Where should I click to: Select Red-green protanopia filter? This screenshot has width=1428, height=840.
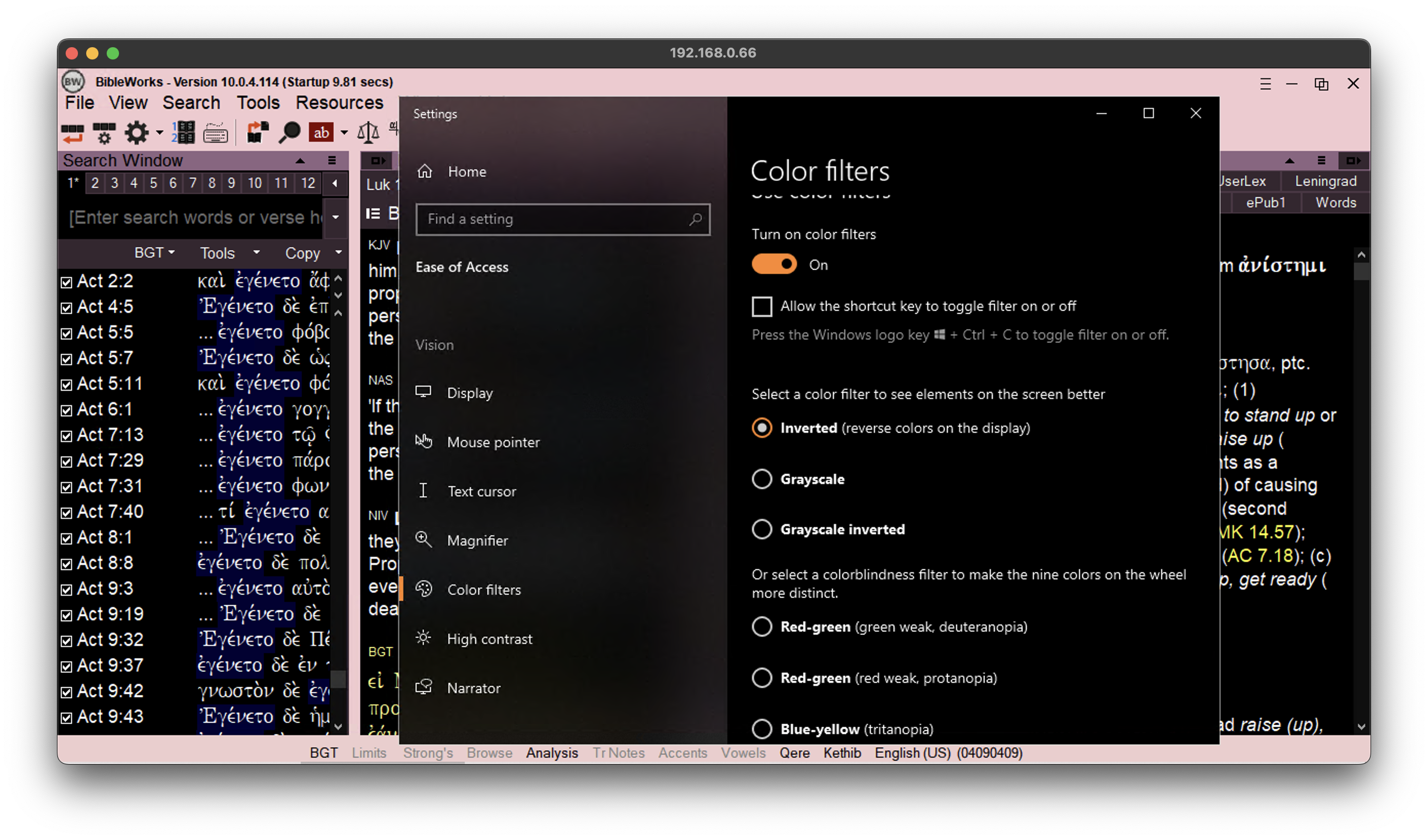coord(762,677)
